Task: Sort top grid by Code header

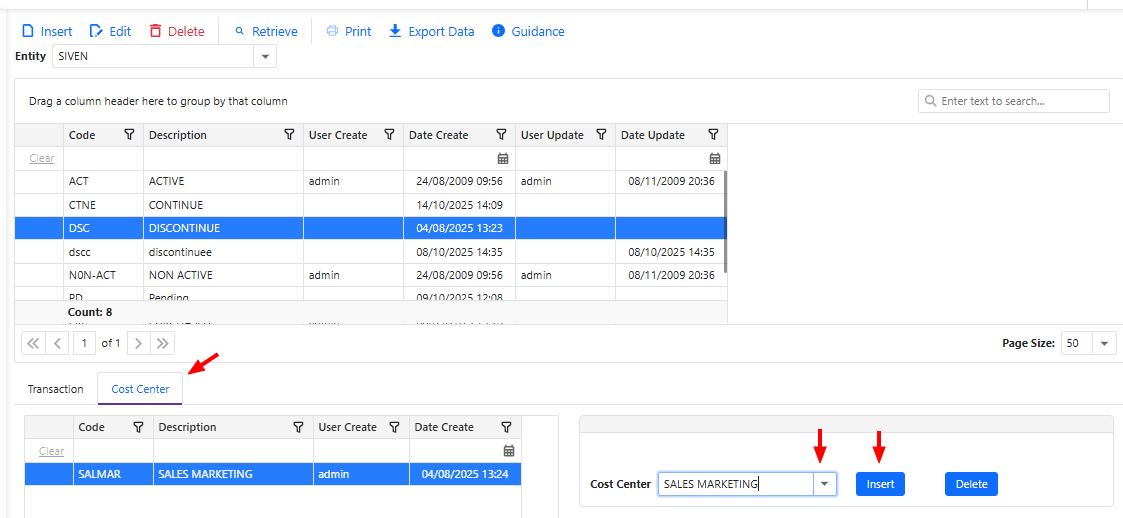Action: click(x=82, y=135)
